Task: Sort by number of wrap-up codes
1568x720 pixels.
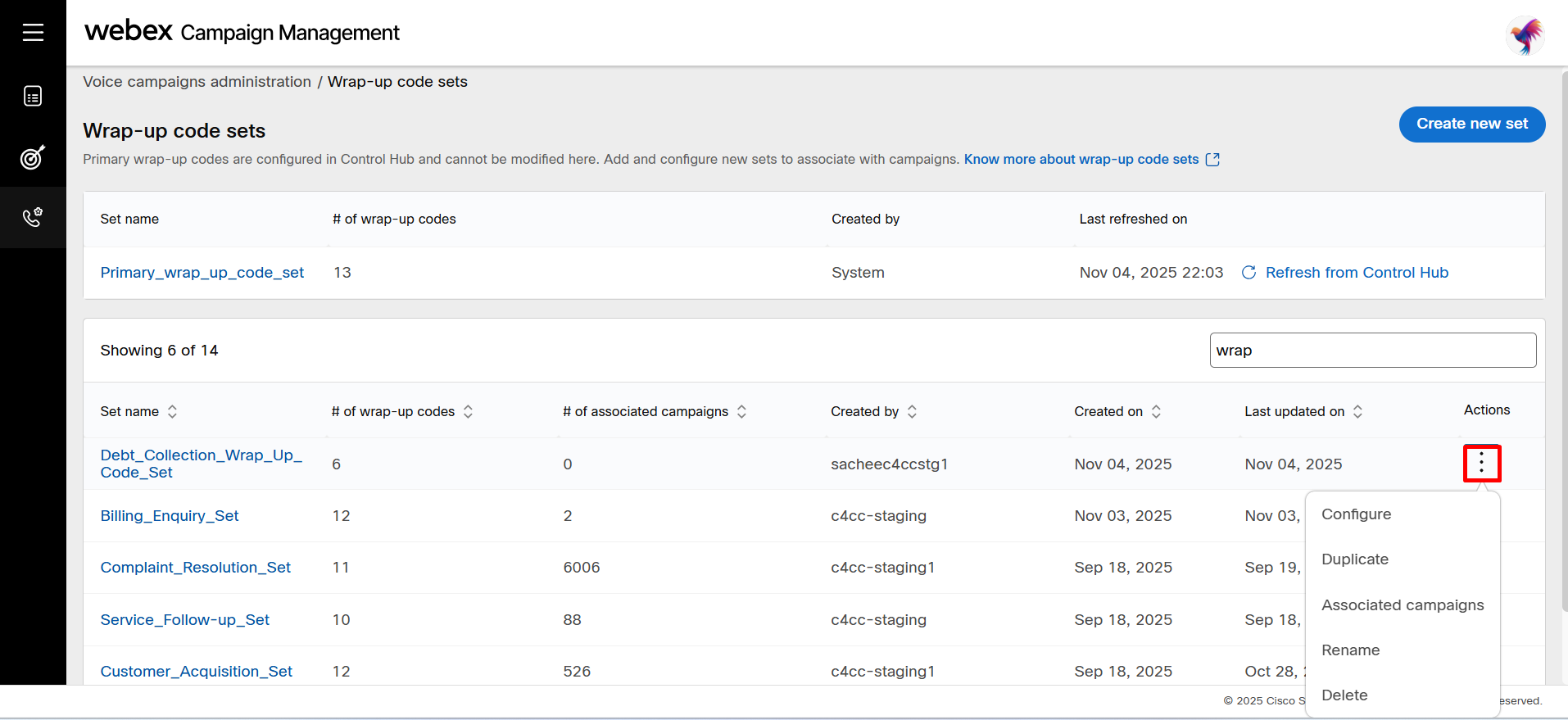Action: point(468,412)
